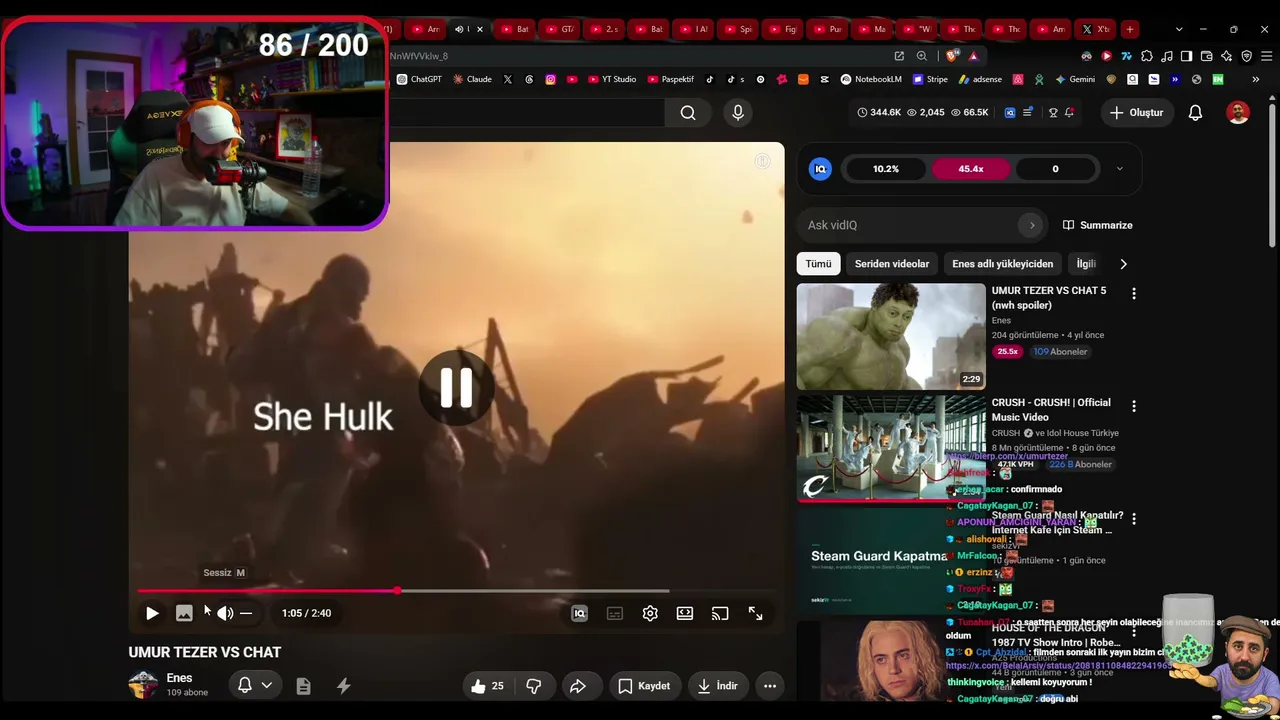Play the video with the play button
This screenshot has width=1280, height=720.
[x=152, y=613]
